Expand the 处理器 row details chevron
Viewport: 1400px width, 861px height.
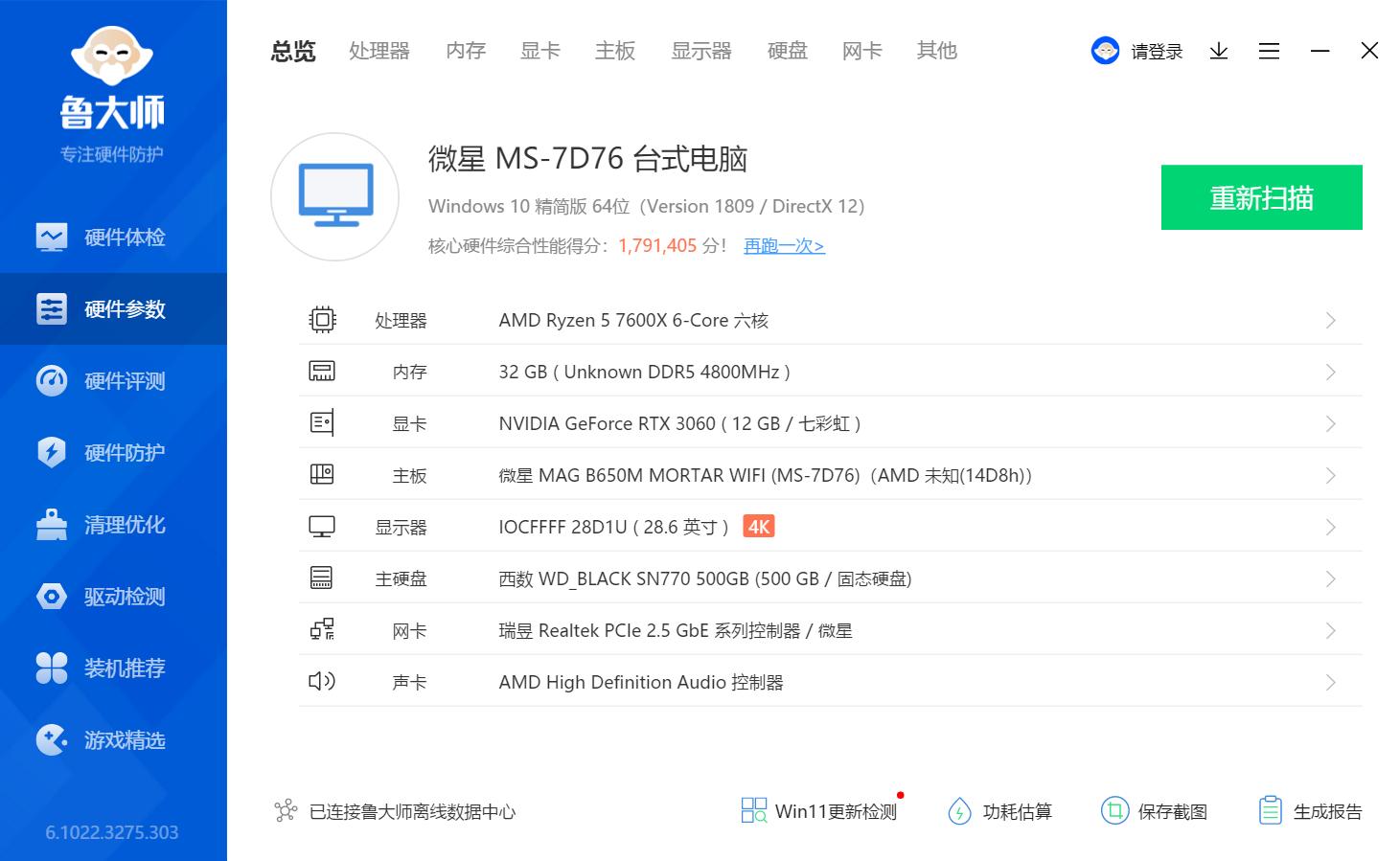pos(1330,320)
